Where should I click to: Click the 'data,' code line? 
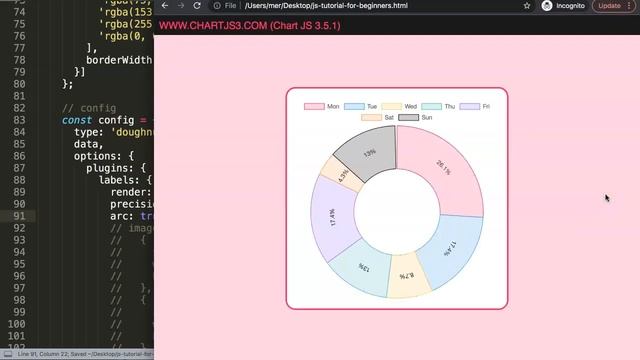[89, 144]
